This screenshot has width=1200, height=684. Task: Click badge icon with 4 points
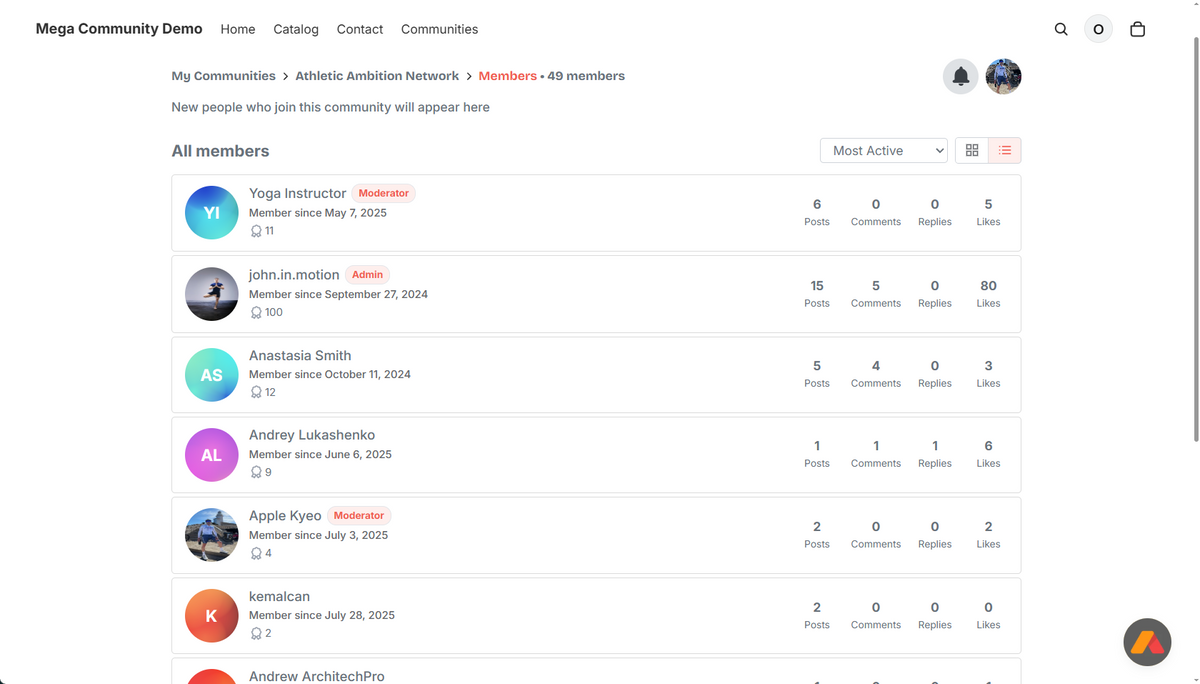coord(256,553)
